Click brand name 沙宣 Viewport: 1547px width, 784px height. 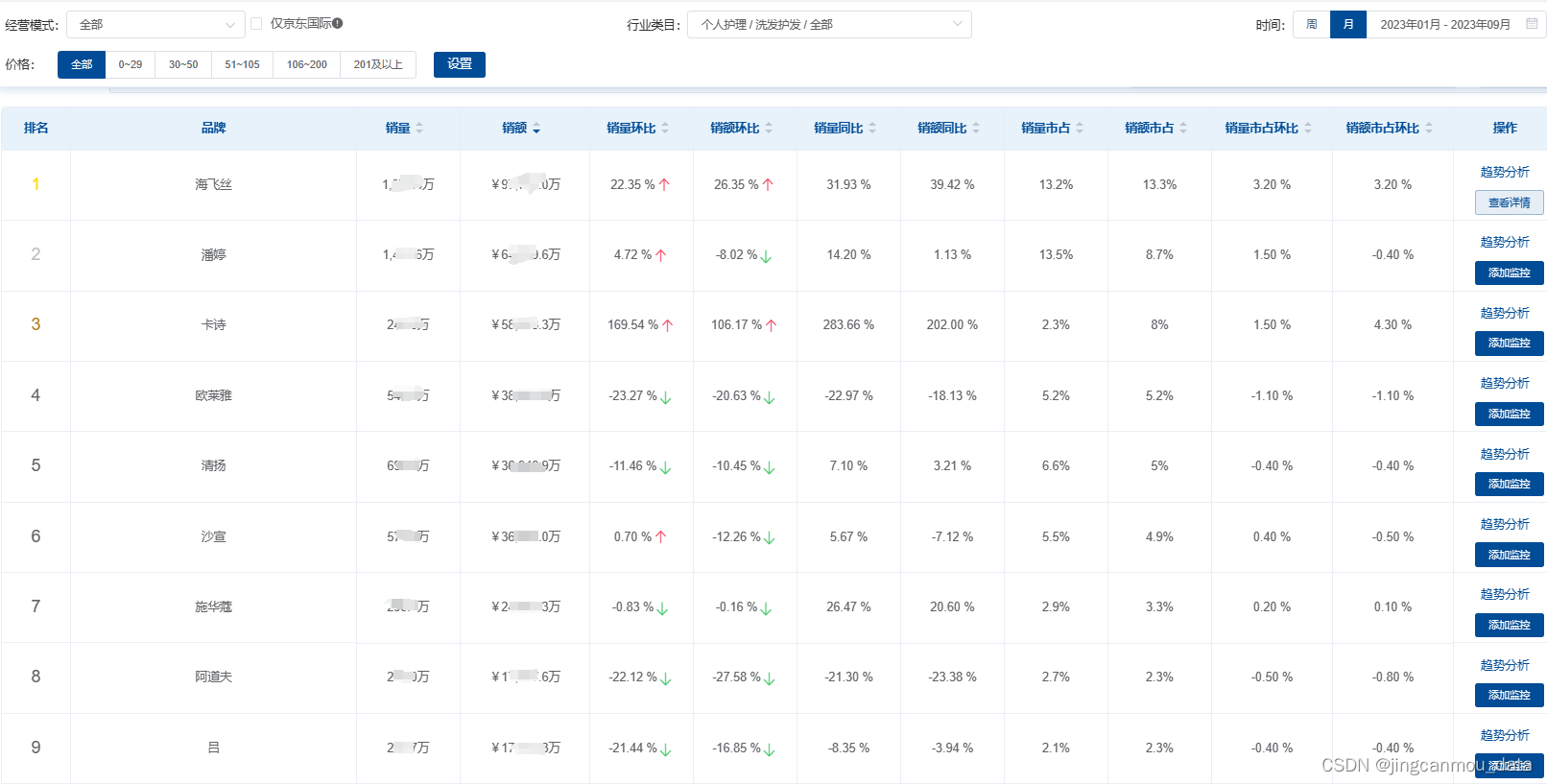[x=214, y=536]
